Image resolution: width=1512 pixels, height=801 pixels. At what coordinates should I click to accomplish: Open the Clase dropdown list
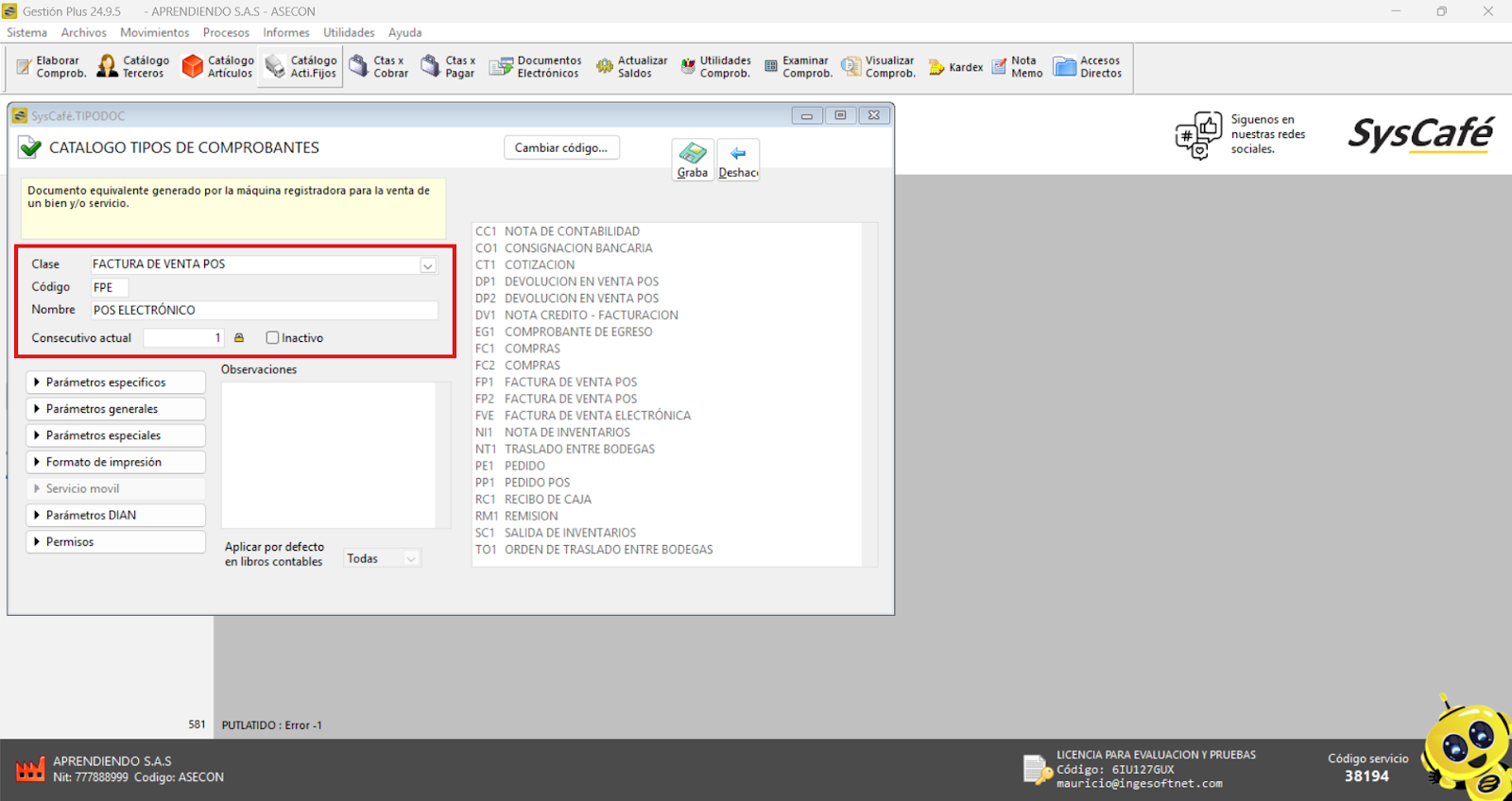click(x=428, y=265)
